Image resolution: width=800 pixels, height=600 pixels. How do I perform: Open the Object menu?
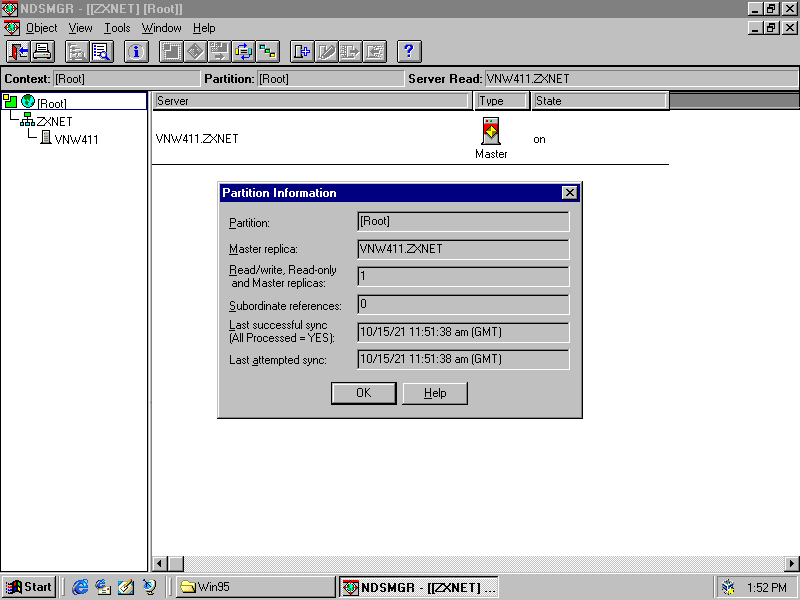(41, 28)
